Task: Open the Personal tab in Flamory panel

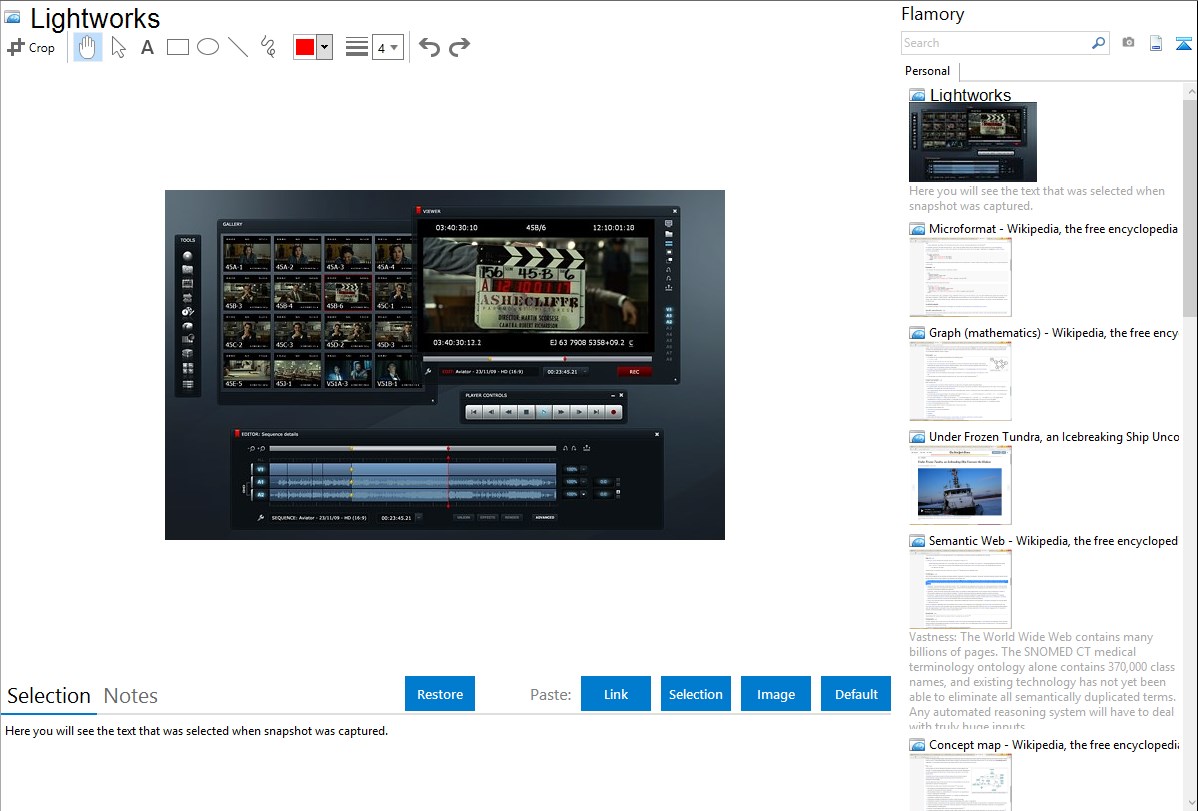Action: 927,71
